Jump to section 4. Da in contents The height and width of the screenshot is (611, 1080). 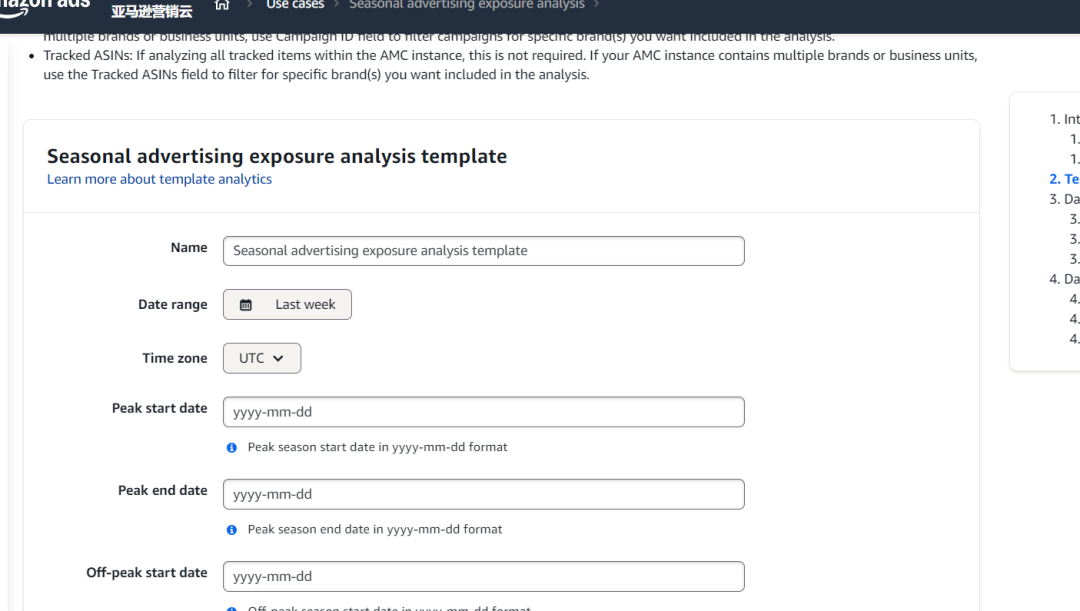tap(1064, 279)
